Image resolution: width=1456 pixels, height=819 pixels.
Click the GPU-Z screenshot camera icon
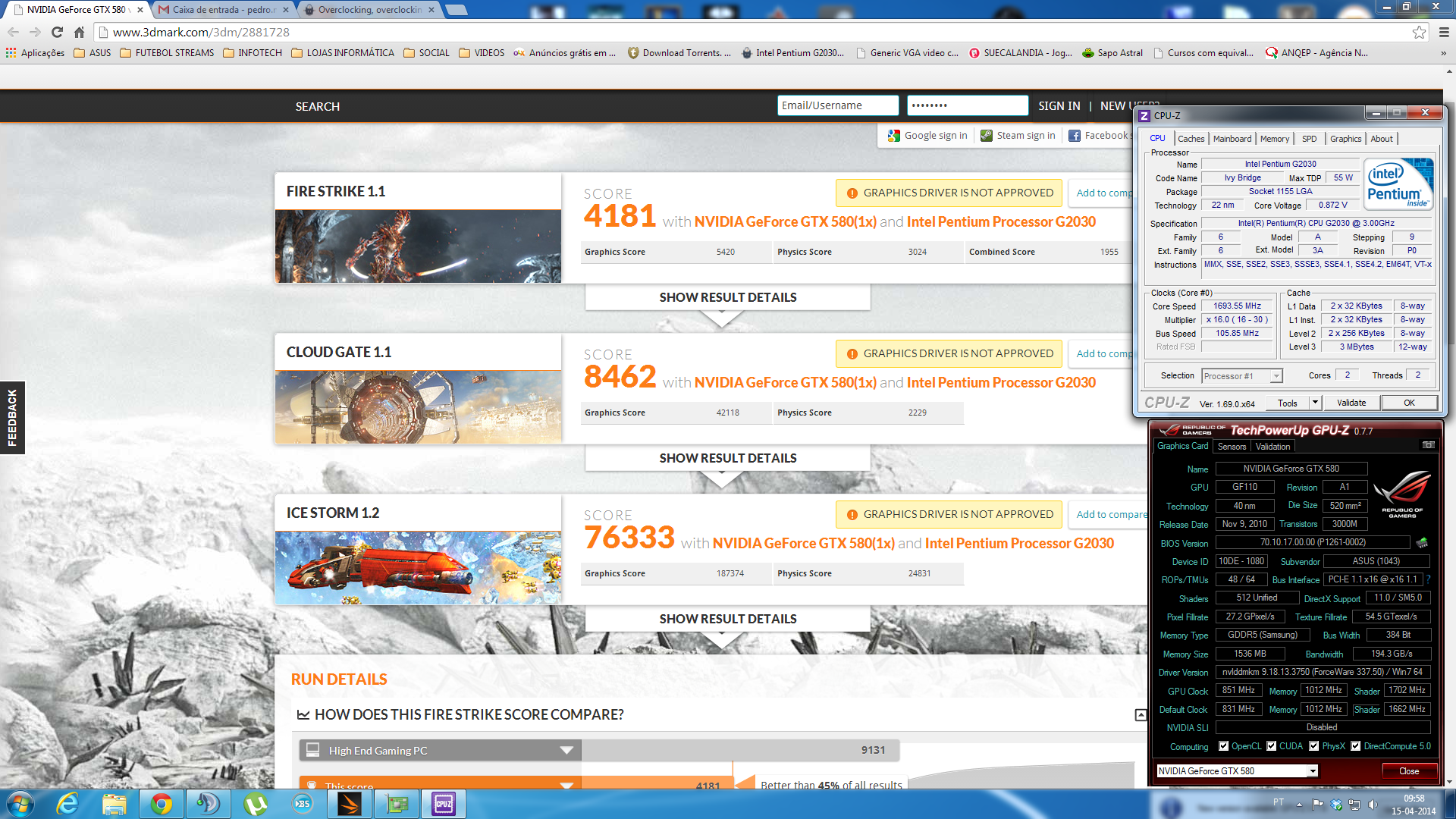pos(1428,445)
